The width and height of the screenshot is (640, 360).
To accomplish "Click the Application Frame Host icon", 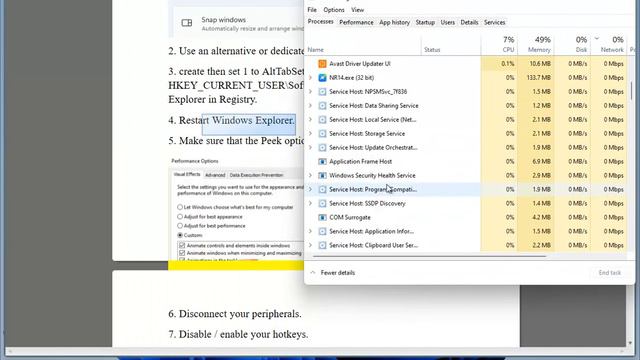I will (322, 162).
